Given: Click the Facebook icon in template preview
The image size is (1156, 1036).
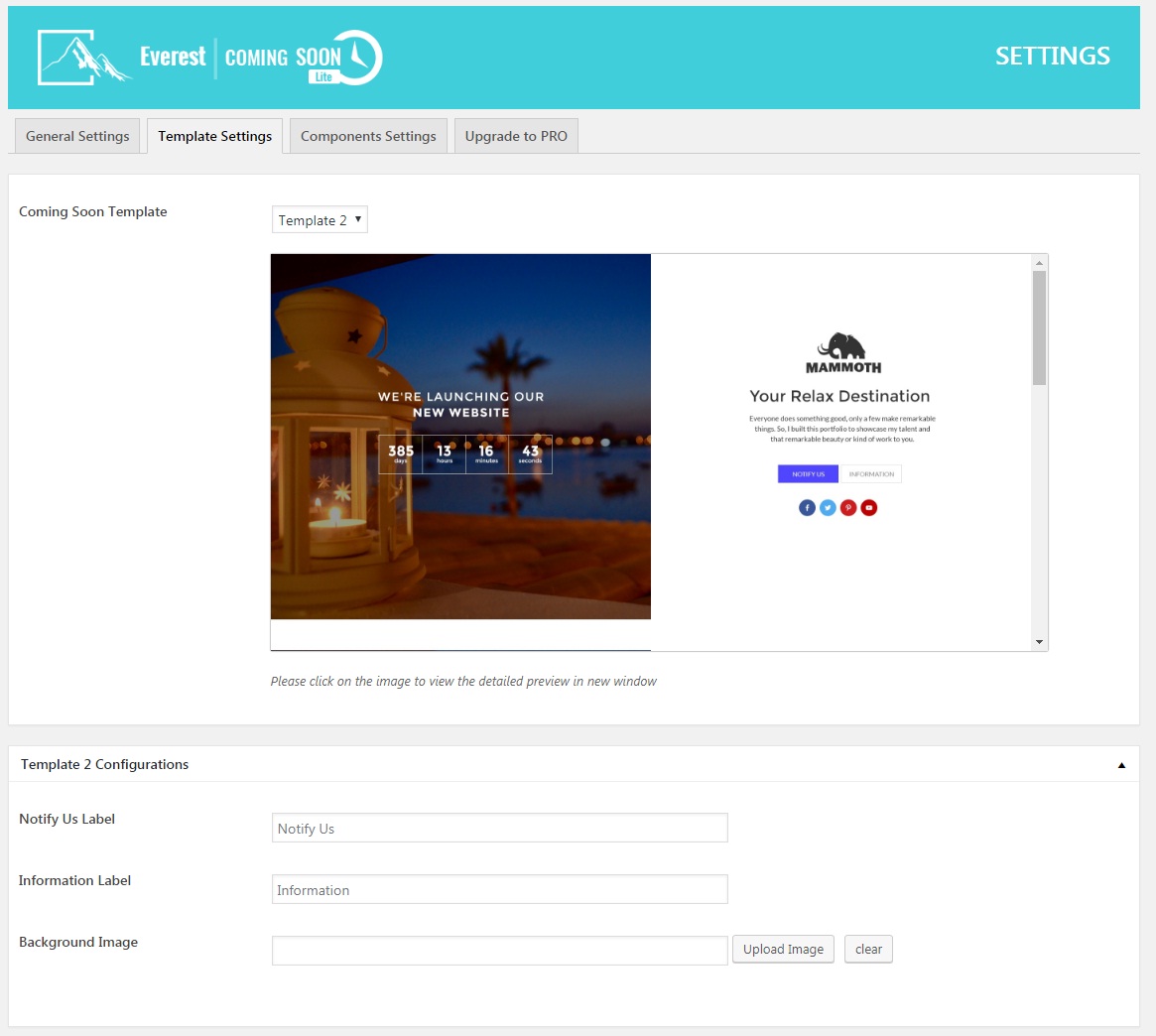Looking at the screenshot, I should (x=807, y=507).
